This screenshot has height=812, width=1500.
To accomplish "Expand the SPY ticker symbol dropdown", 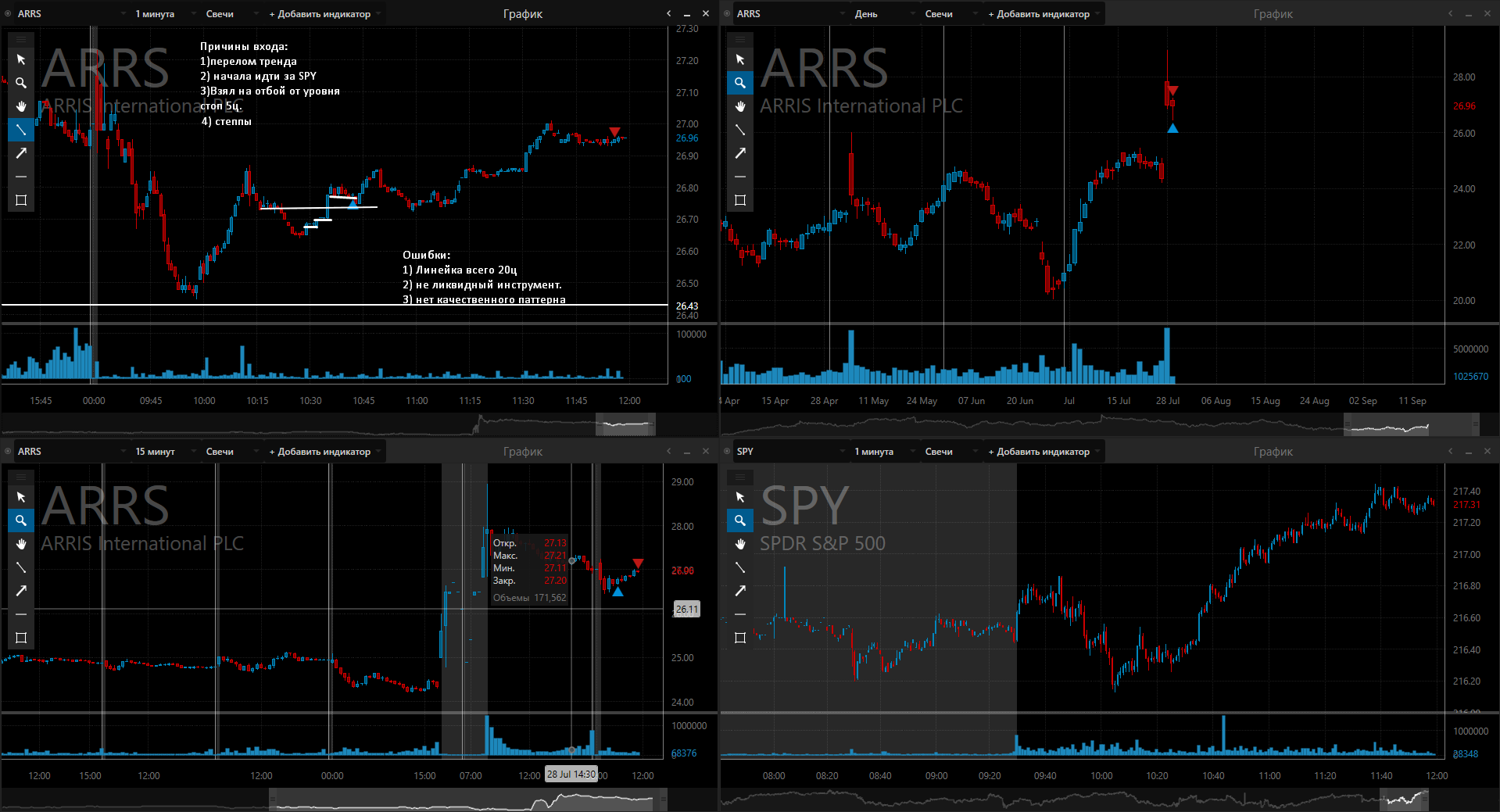I will [x=791, y=452].
